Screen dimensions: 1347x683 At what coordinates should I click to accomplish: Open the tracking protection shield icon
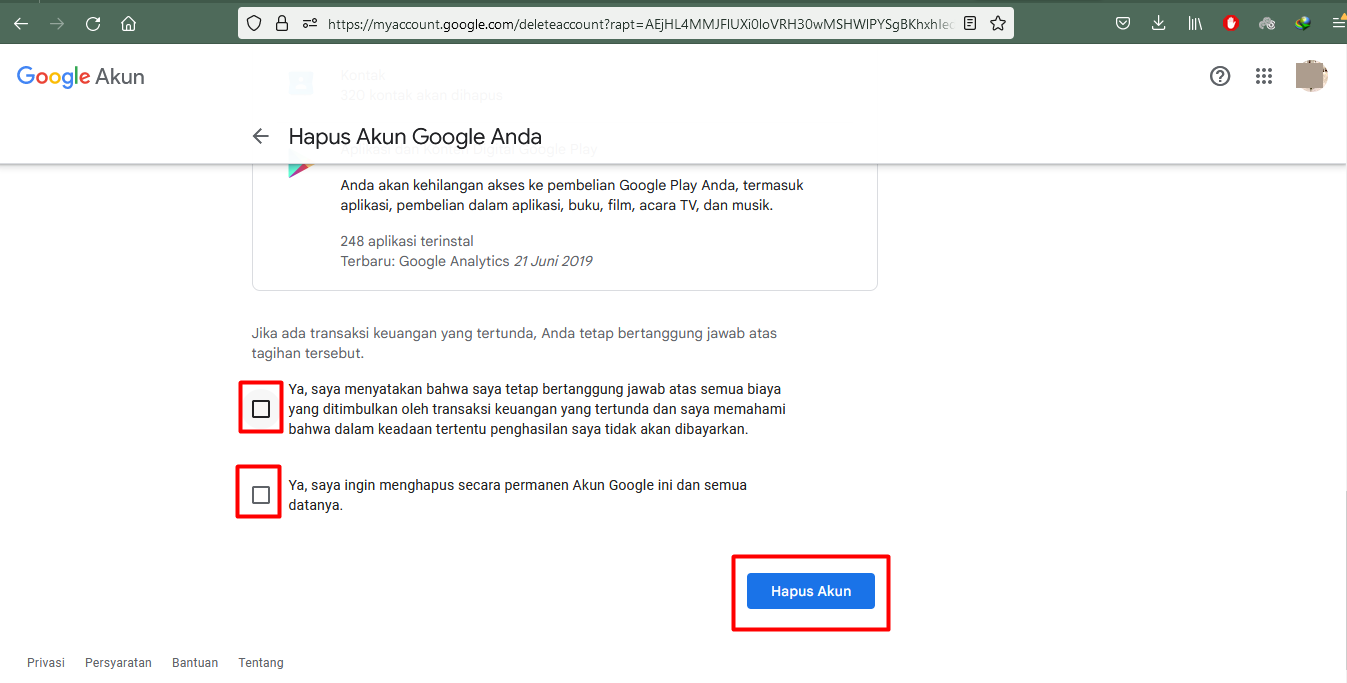point(254,23)
